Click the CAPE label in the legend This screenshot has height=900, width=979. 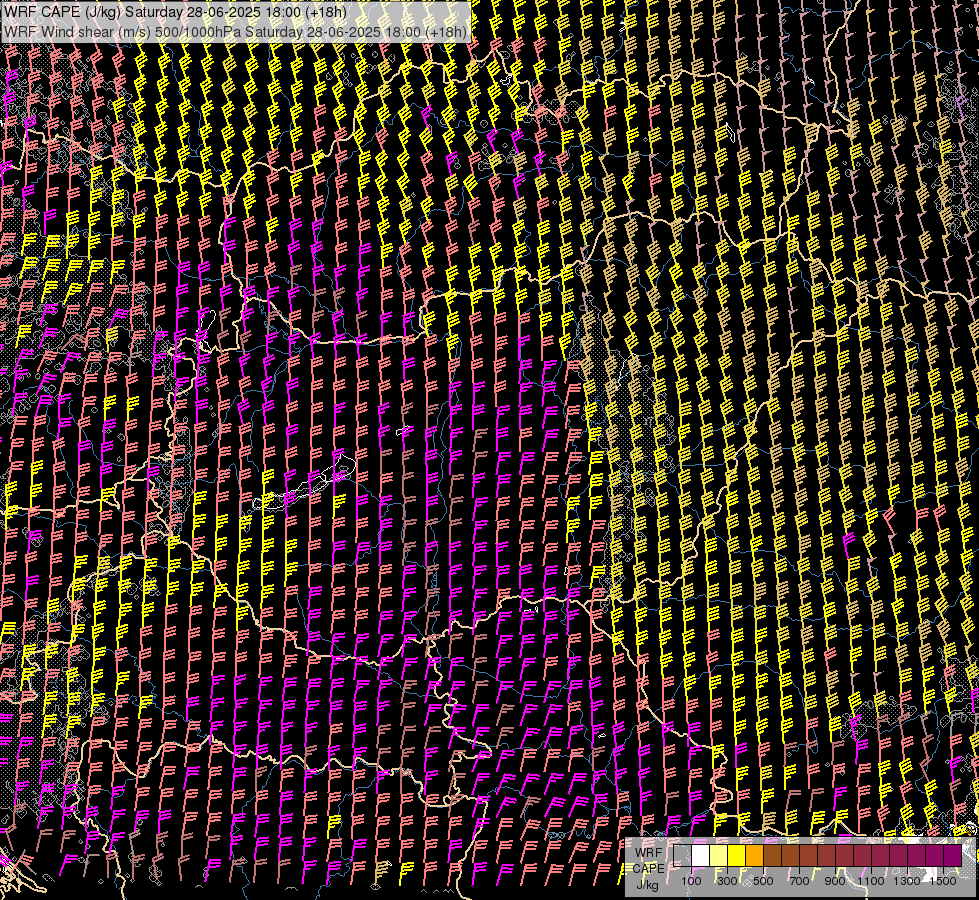tap(649, 869)
